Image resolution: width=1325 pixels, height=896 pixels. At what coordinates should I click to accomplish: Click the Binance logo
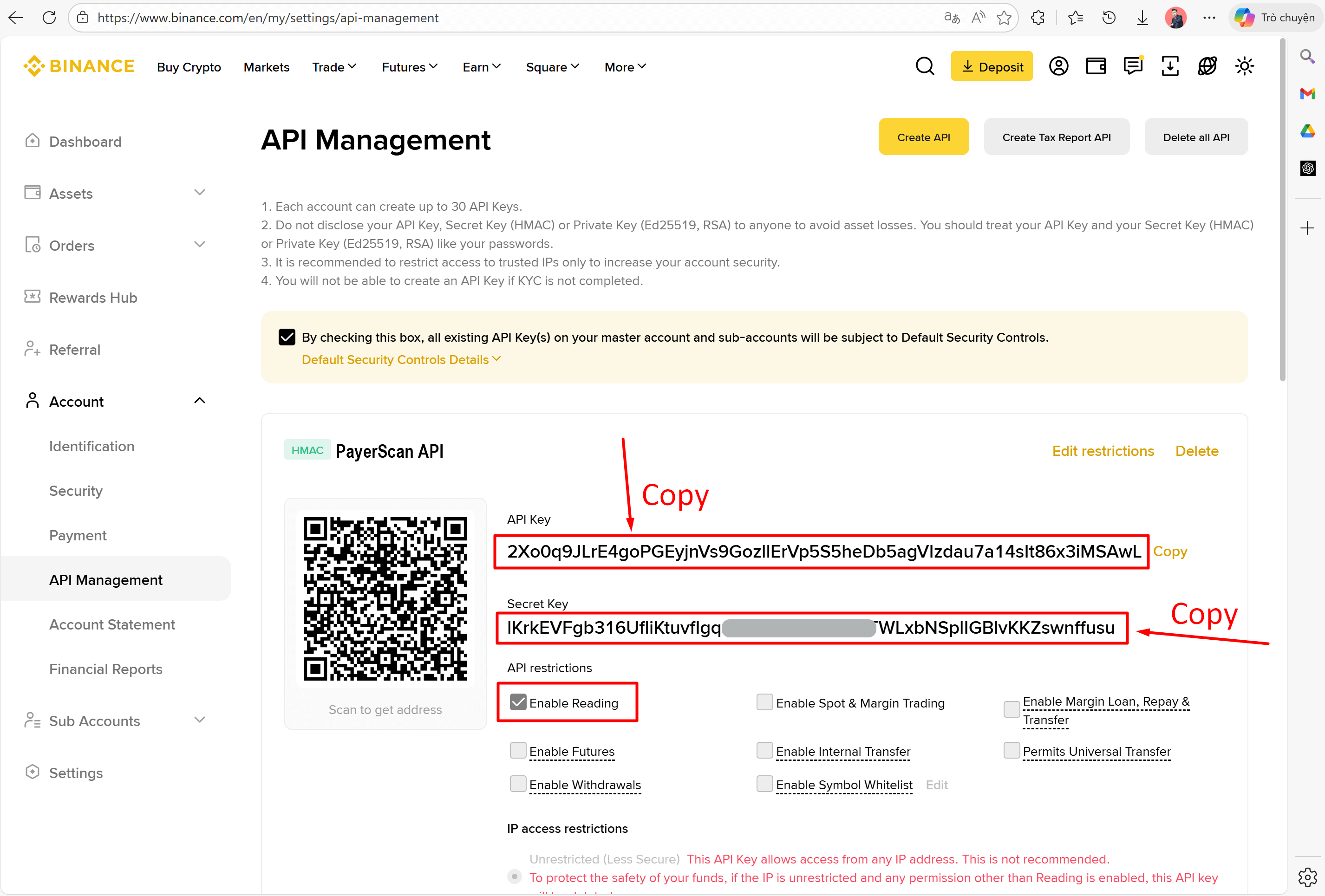click(78, 65)
